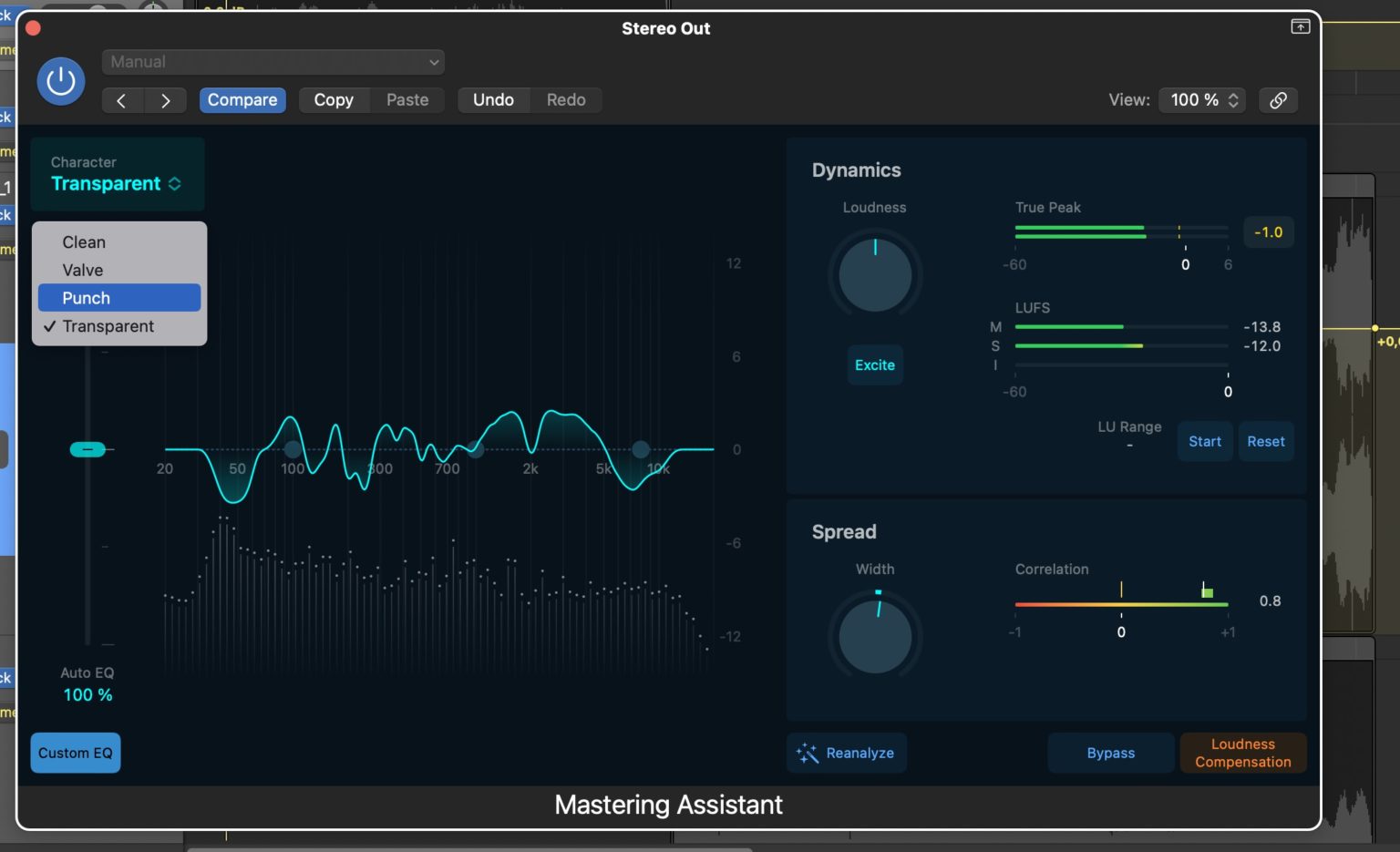Toggle Custom EQ mode
1400x852 pixels.
click(75, 753)
